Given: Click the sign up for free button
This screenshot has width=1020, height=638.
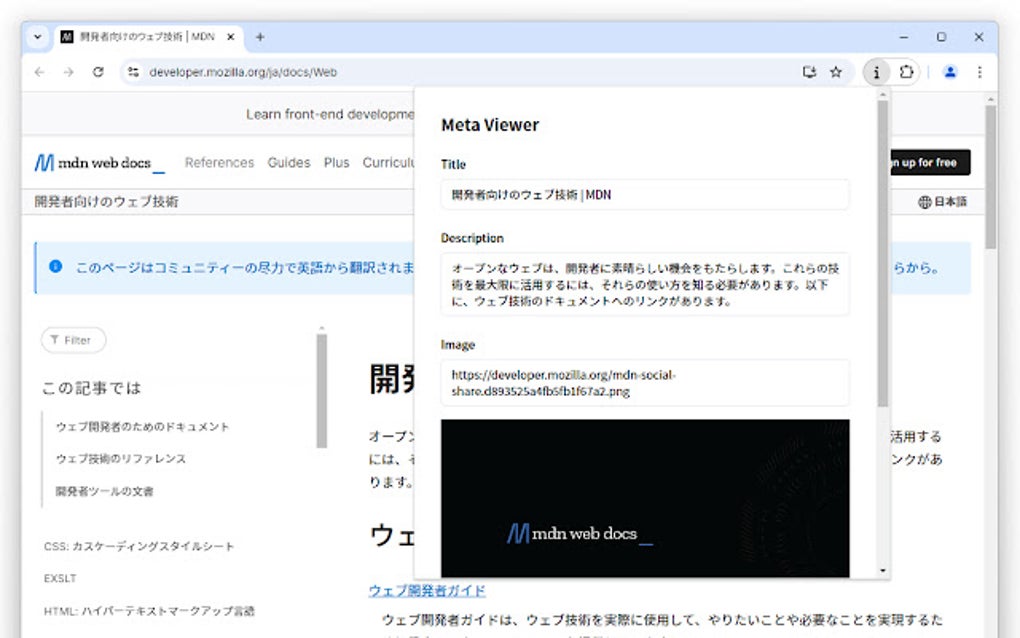Looking at the screenshot, I should click(930, 163).
